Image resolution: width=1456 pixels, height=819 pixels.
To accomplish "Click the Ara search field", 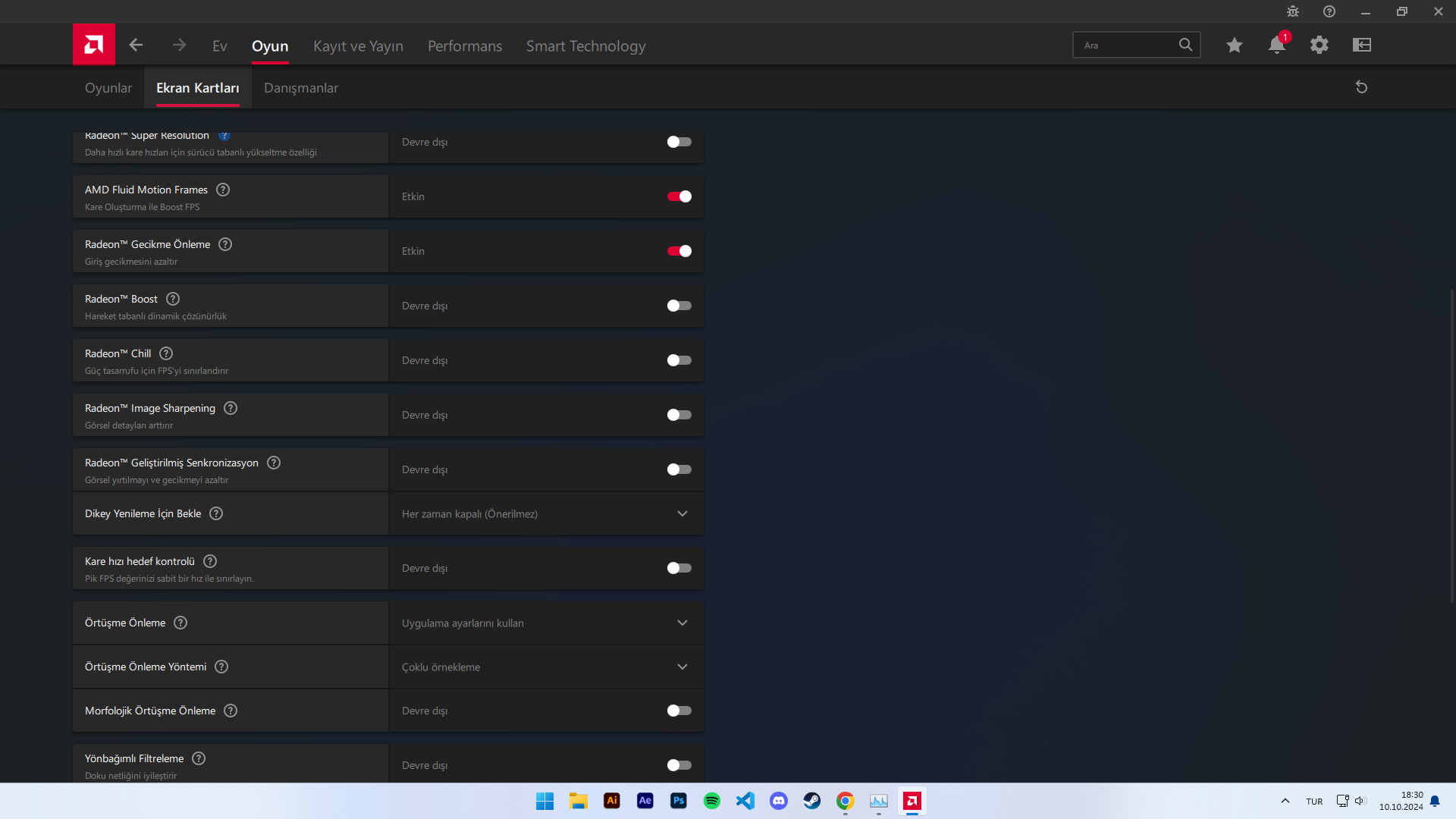I will (1126, 45).
